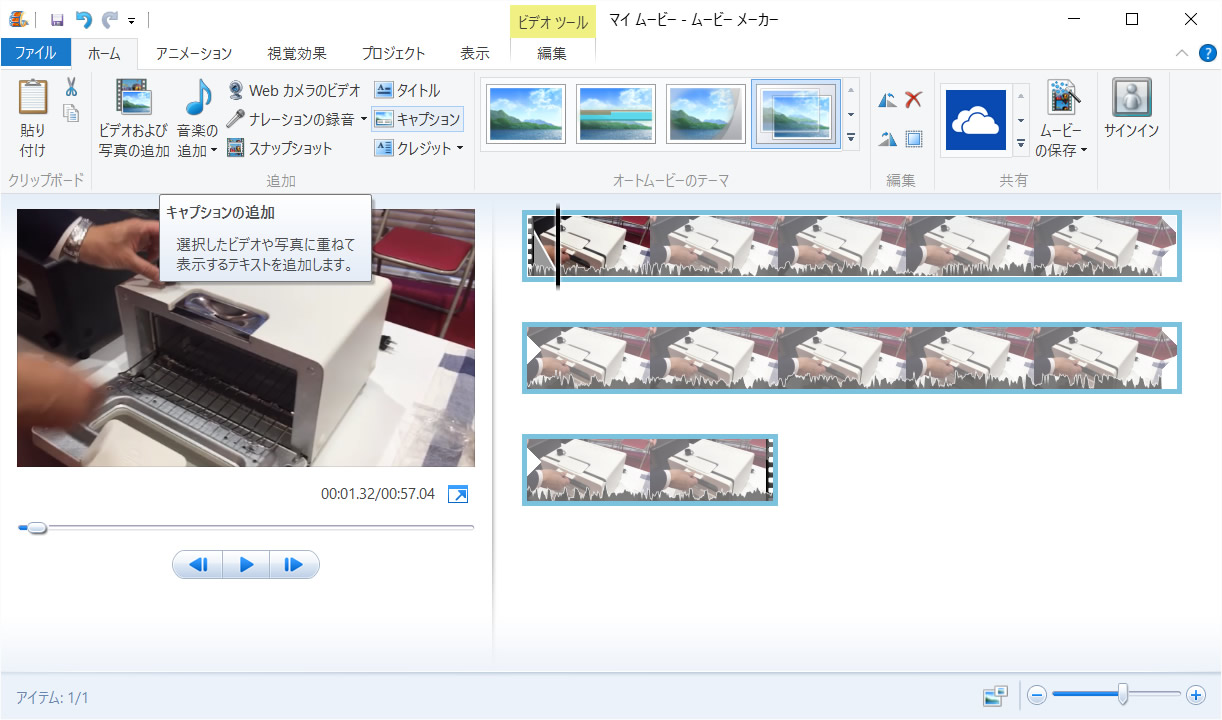
Task: Select the last short clip in the storyboard
Action: pyautogui.click(x=650, y=469)
